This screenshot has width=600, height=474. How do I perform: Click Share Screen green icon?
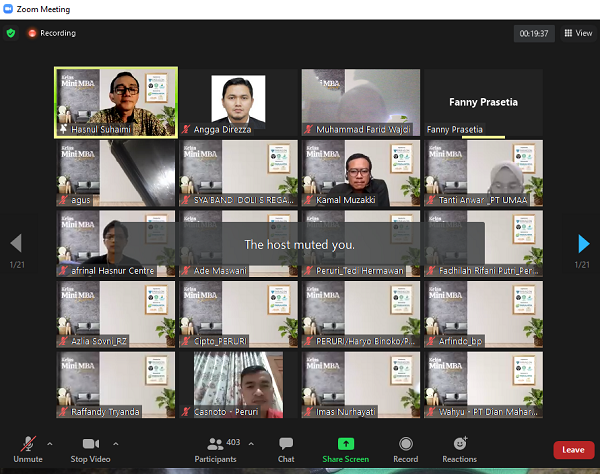point(346,444)
